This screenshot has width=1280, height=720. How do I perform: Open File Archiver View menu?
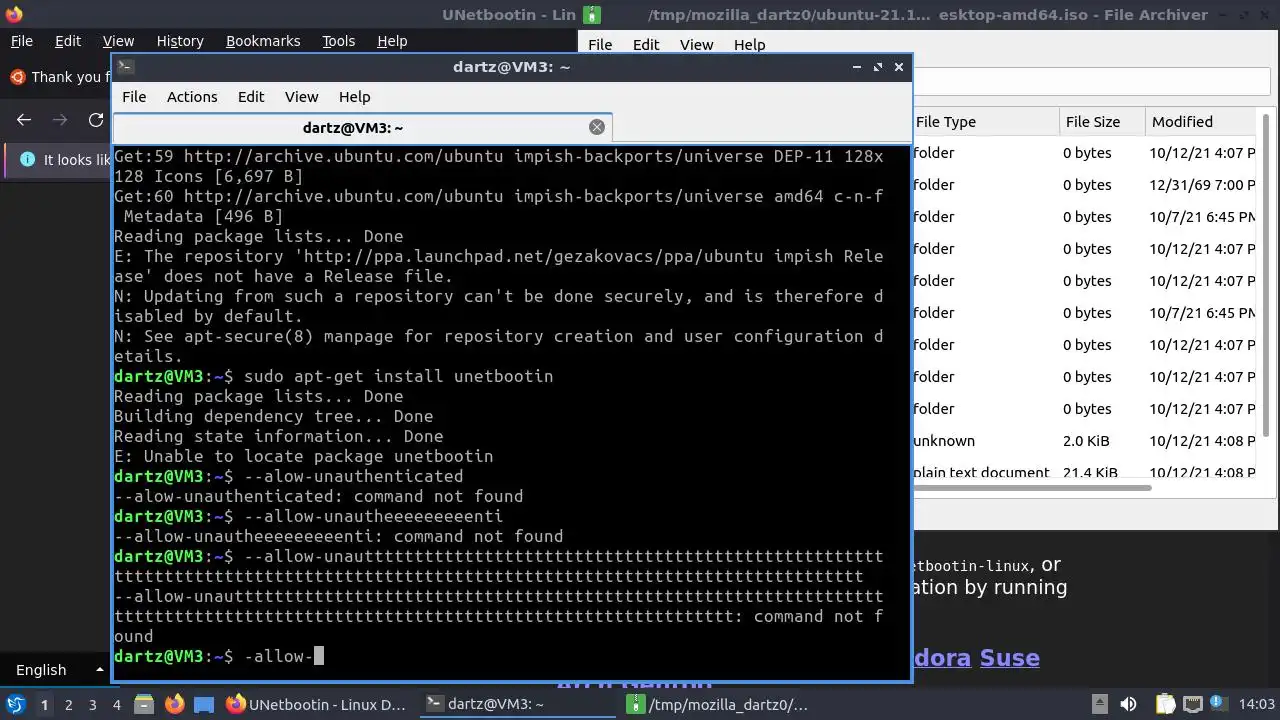point(697,45)
